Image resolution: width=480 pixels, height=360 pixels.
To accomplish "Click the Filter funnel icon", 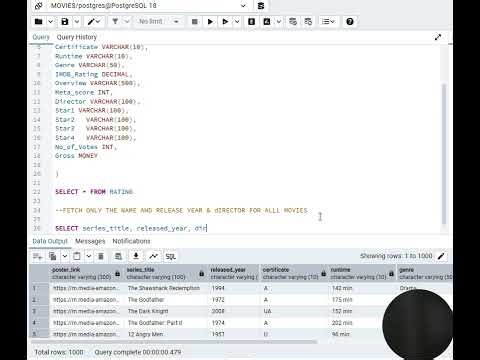I will (x=115, y=22).
